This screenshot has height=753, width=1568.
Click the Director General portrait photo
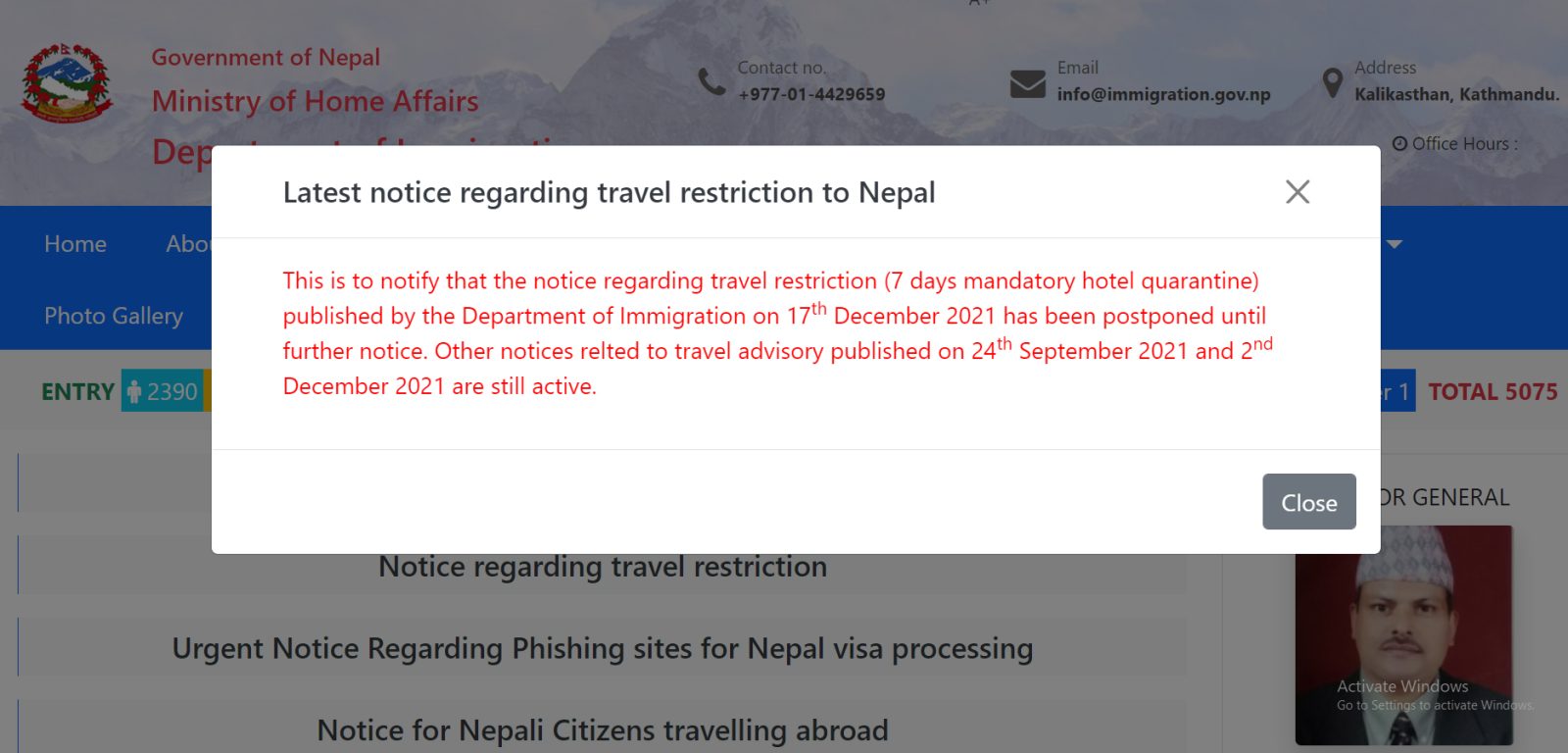pos(1403,635)
